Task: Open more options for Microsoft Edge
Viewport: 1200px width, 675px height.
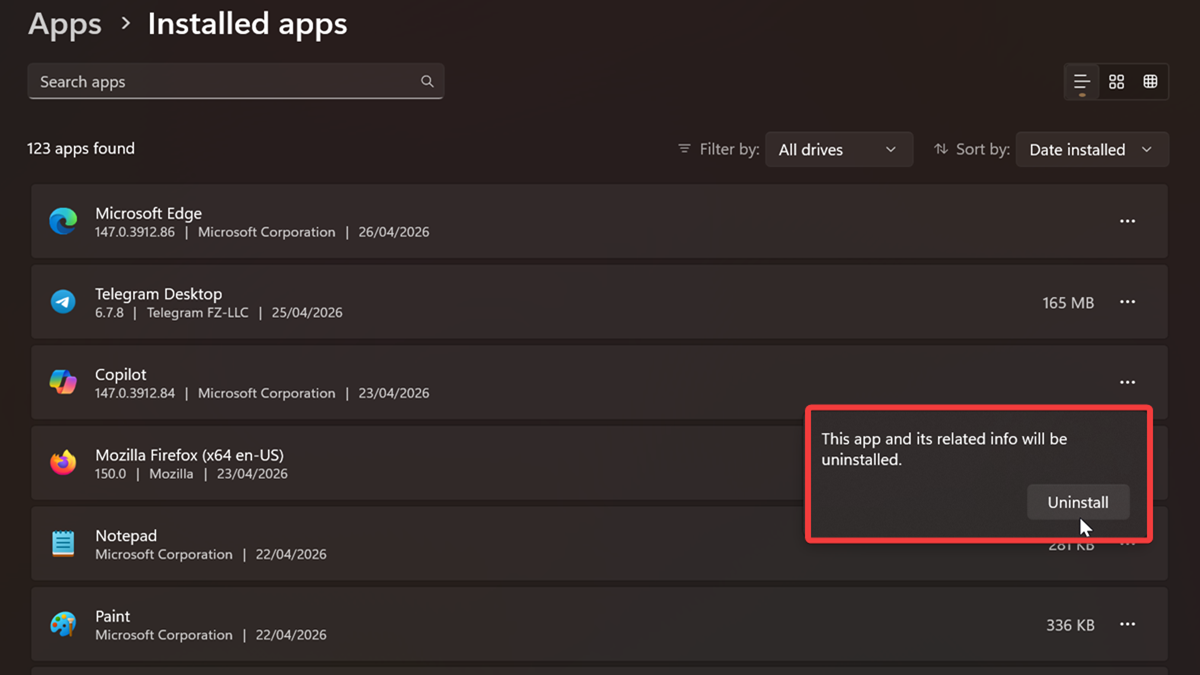Action: point(1127,221)
